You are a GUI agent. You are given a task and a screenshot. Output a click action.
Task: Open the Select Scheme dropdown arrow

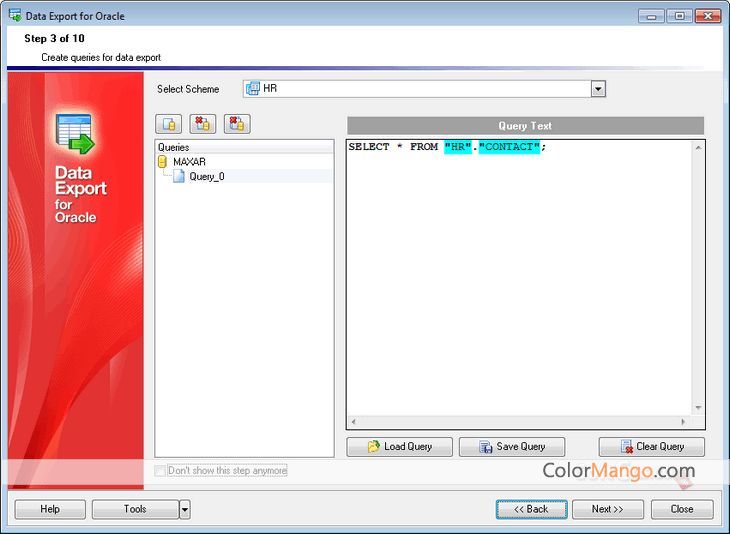click(x=598, y=89)
